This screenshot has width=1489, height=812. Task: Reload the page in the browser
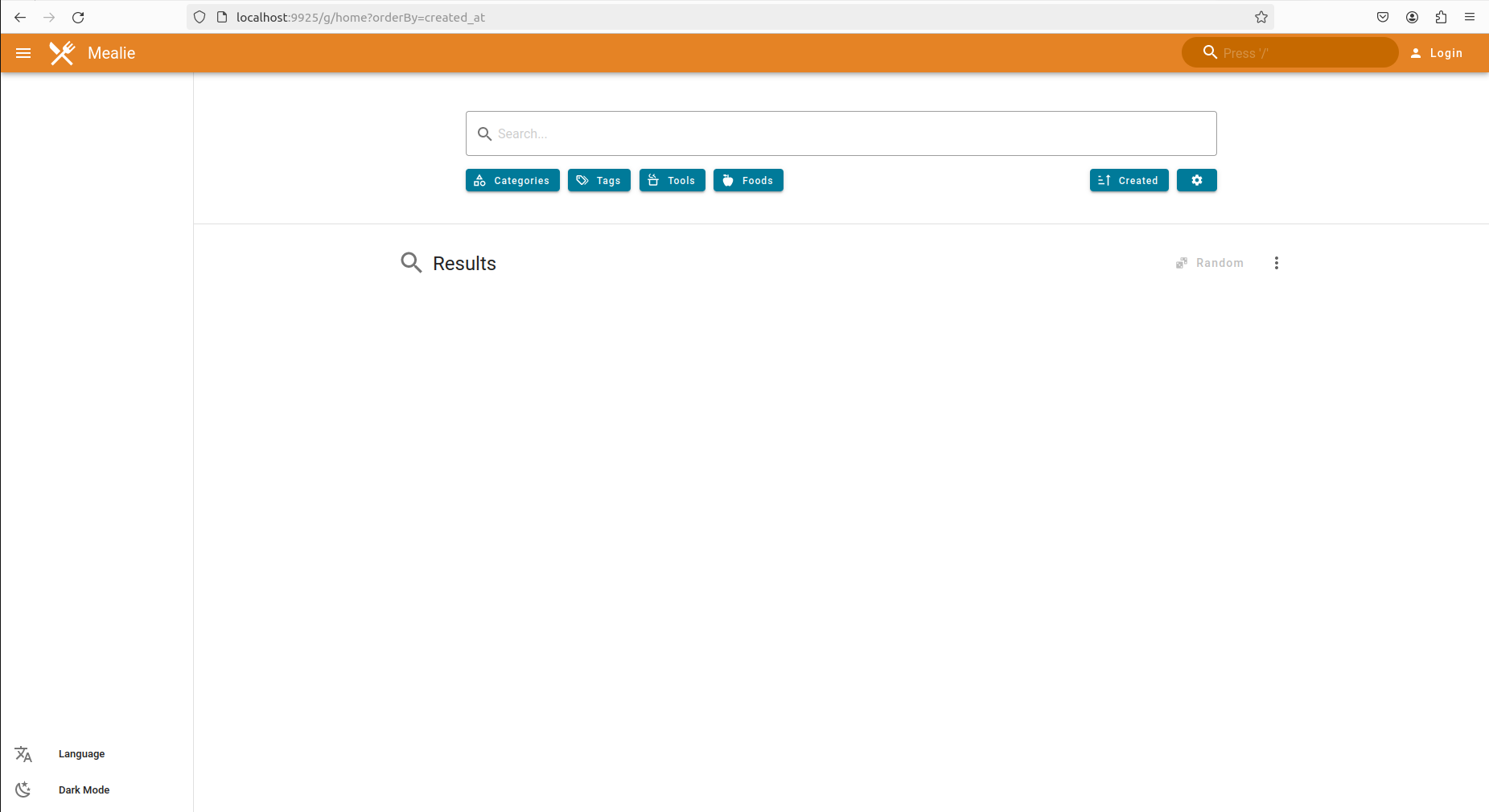pyautogui.click(x=78, y=17)
